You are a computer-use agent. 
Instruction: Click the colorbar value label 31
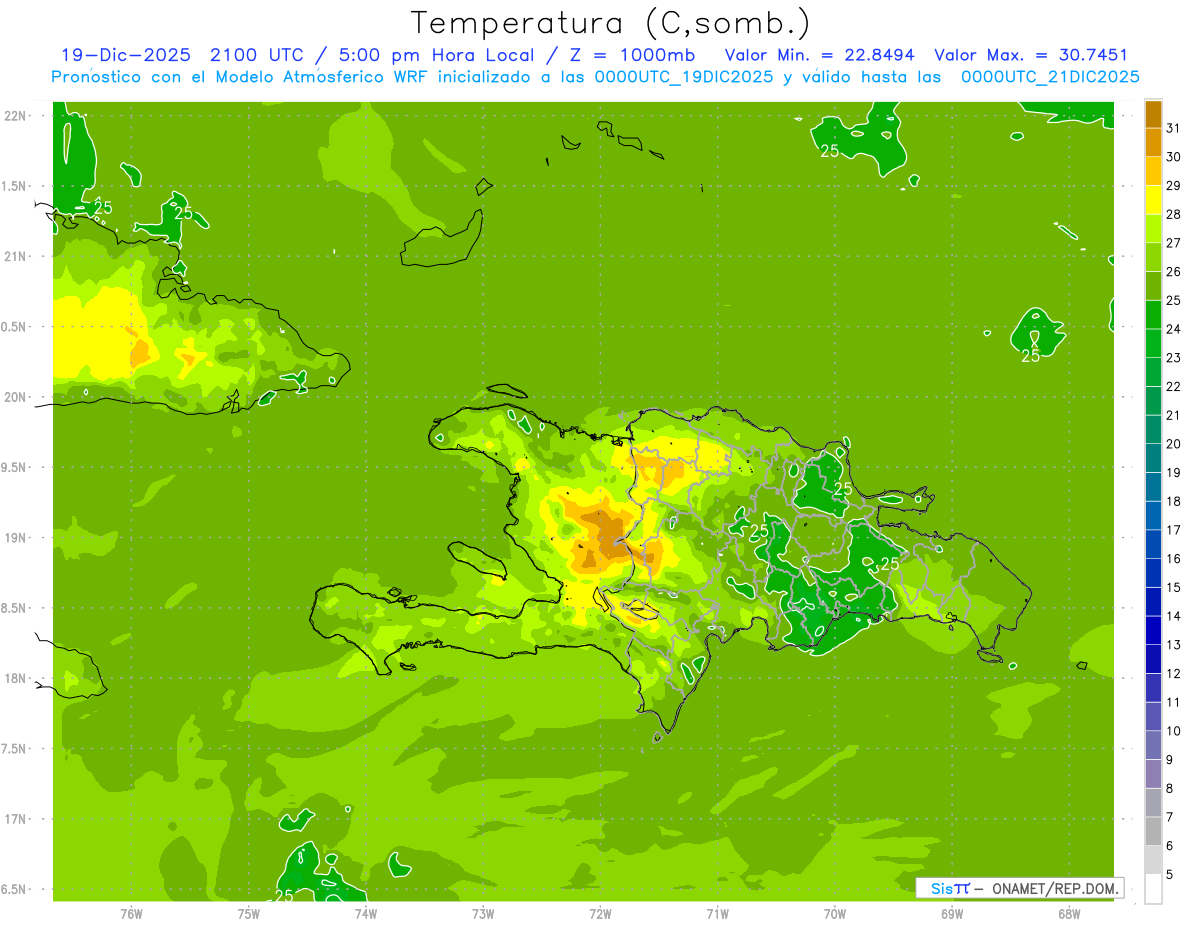click(x=1173, y=127)
